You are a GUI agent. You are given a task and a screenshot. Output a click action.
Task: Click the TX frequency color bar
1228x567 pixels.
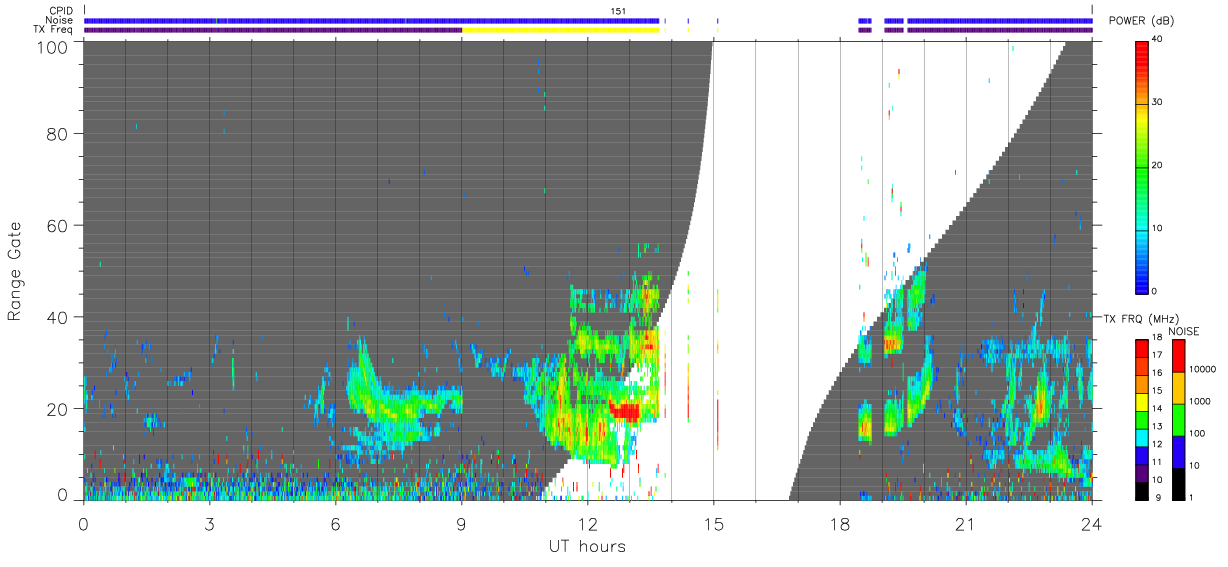pos(1143,420)
